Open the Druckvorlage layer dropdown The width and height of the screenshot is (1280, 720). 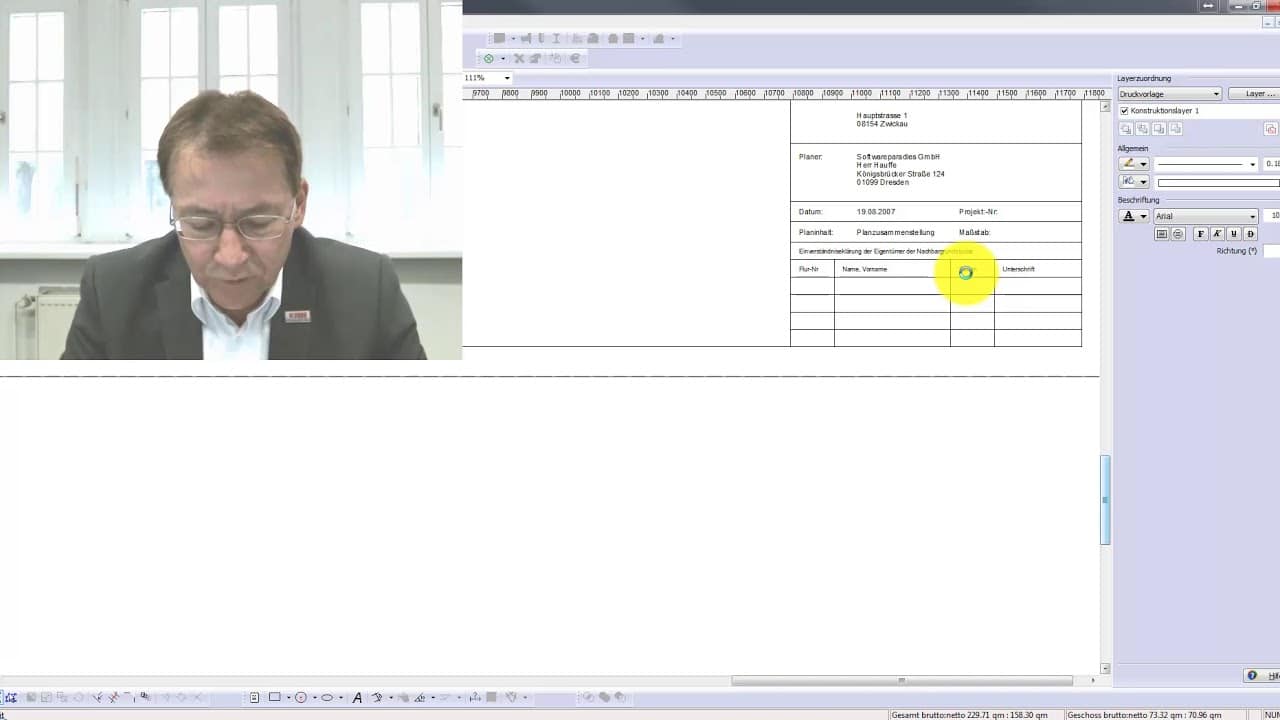point(1169,94)
